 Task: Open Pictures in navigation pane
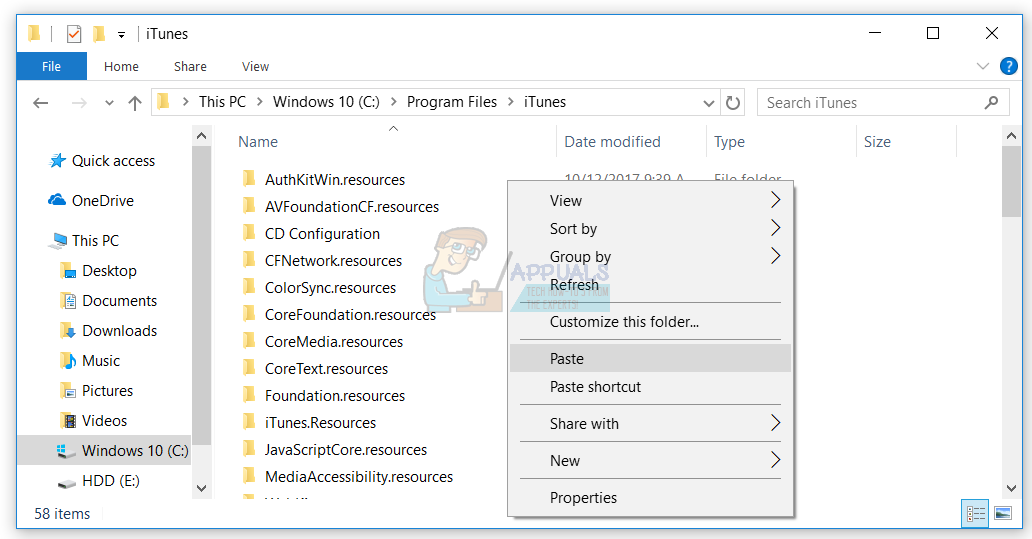[x=96, y=391]
